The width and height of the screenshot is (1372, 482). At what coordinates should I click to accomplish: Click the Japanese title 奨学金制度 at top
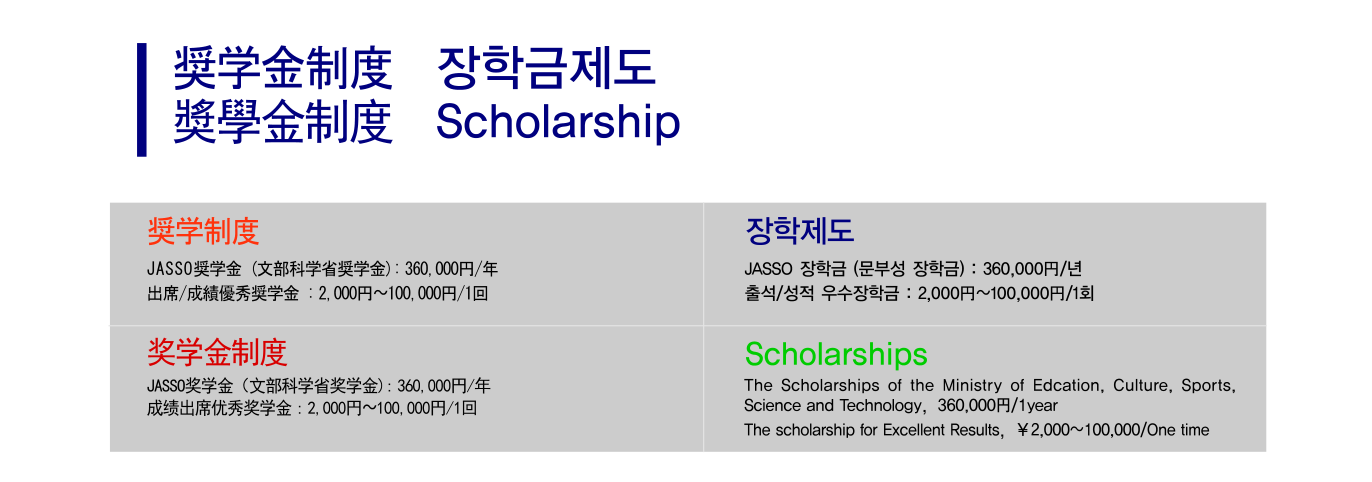(x=283, y=69)
